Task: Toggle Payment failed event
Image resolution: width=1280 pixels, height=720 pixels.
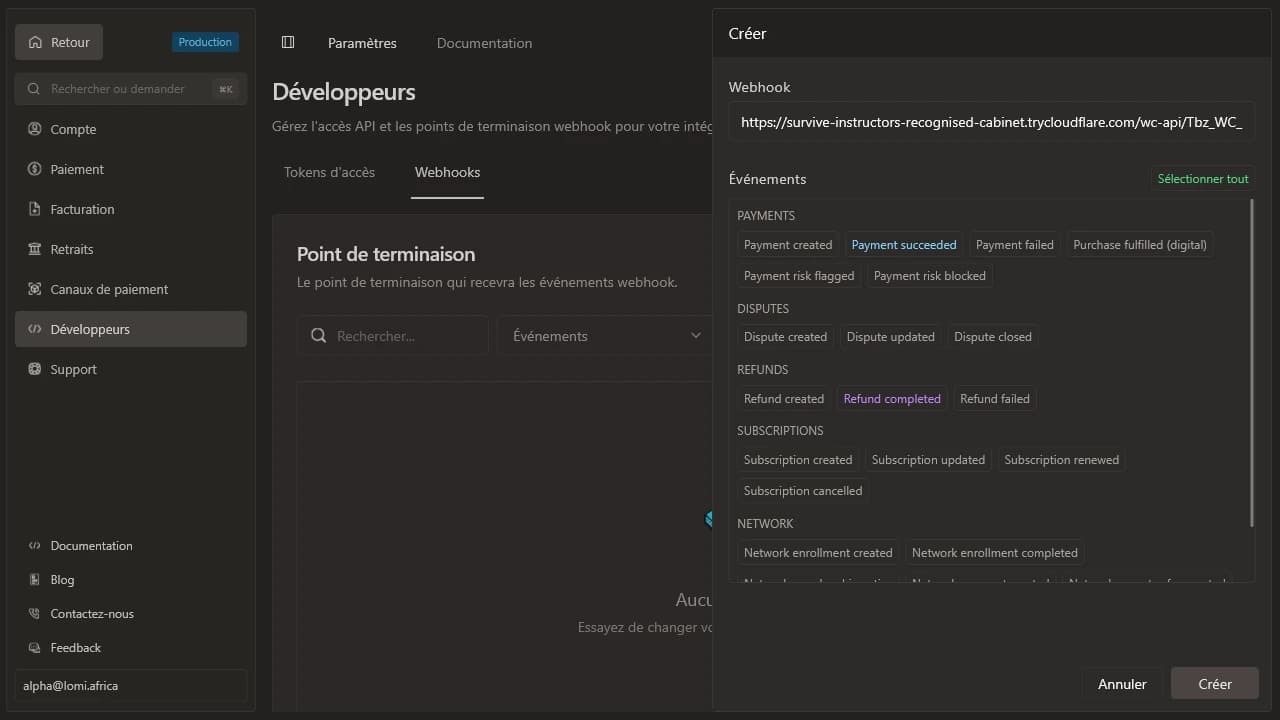Action: coord(1015,245)
